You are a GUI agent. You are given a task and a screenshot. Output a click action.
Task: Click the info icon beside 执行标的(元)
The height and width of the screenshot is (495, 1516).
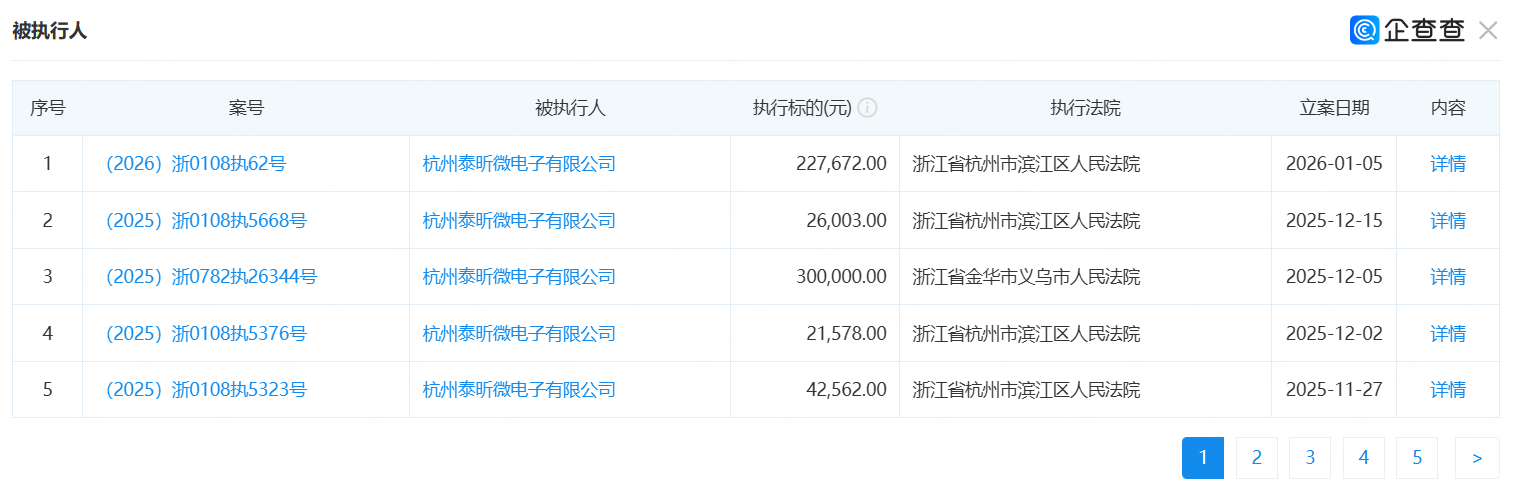pyautogui.click(x=867, y=108)
